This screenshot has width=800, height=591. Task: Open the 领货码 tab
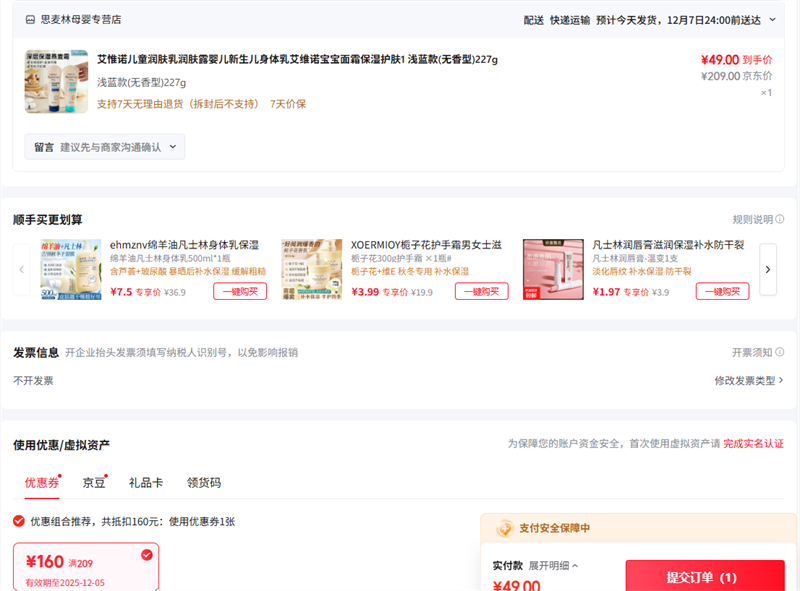click(x=203, y=482)
